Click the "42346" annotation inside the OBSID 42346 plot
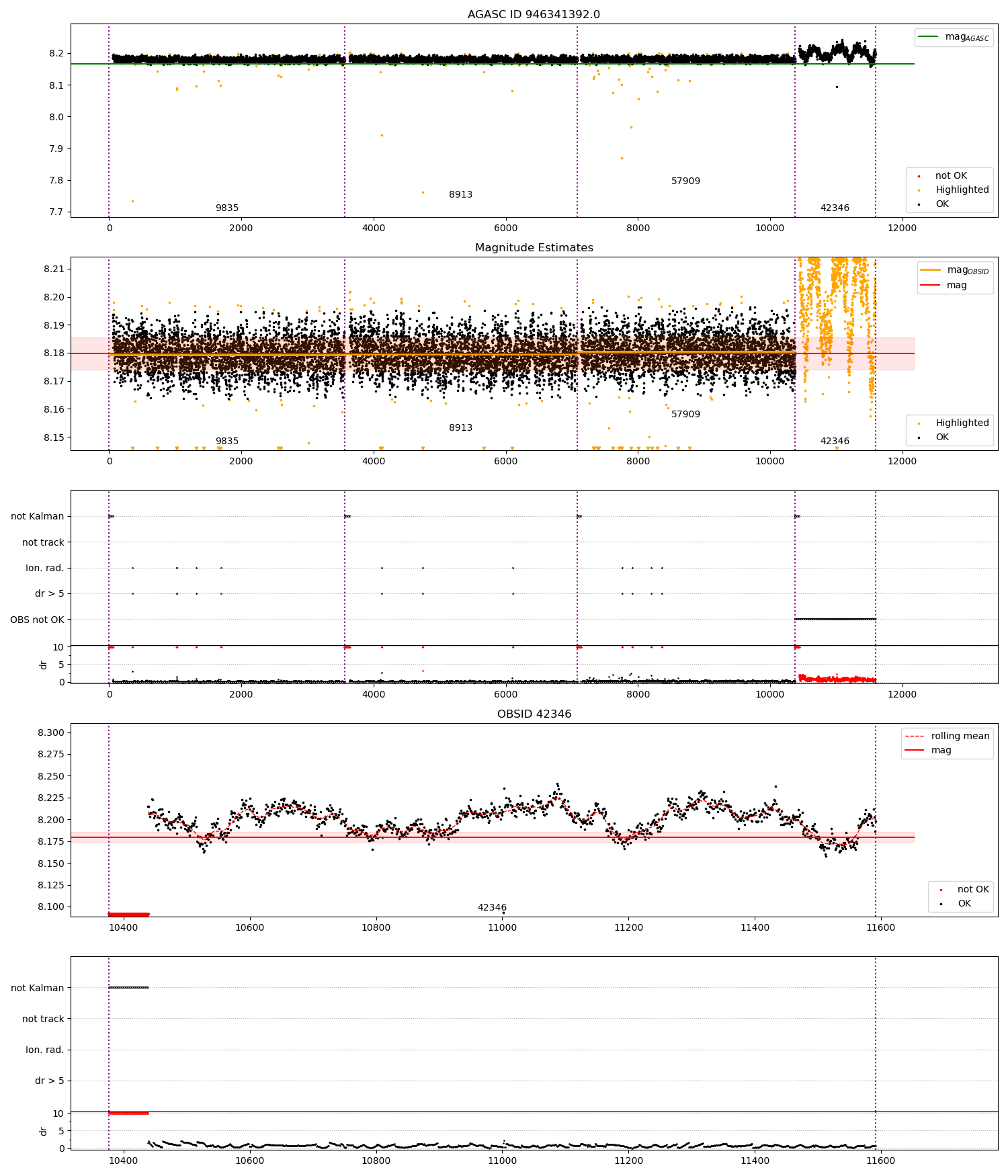 coord(492,907)
